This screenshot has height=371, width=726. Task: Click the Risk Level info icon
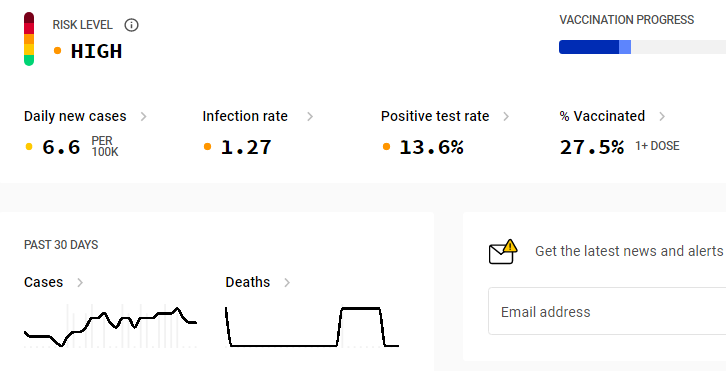(x=131, y=25)
